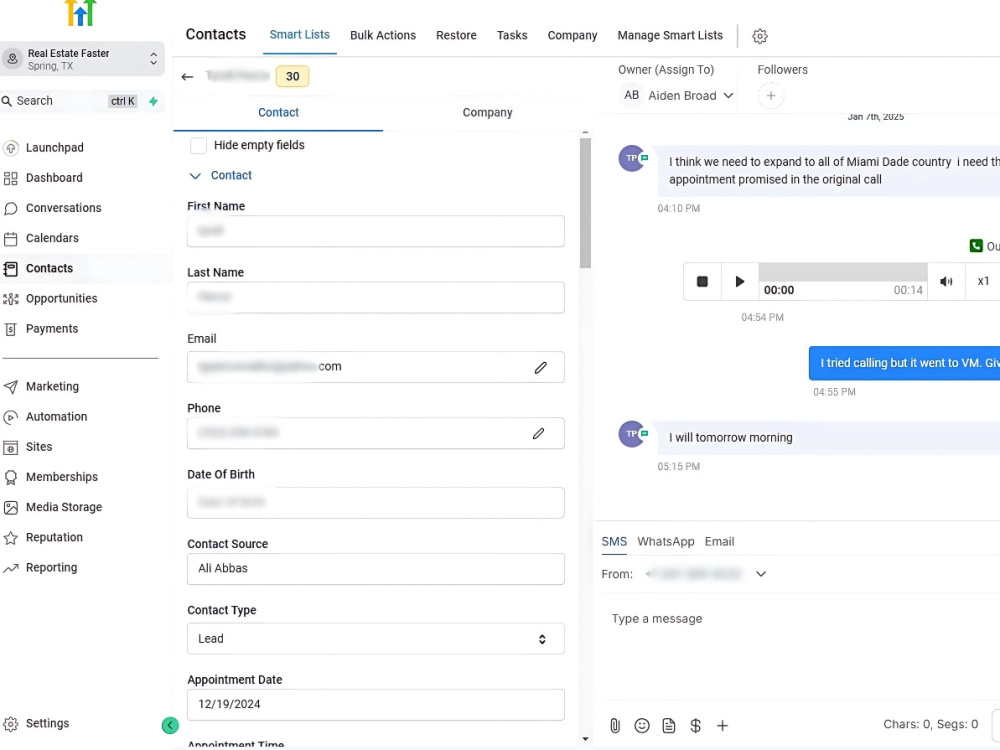The height and width of the screenshot is (750, 1000).
Task: Open Calendars from the sidebar
Action: pos(52,238)
